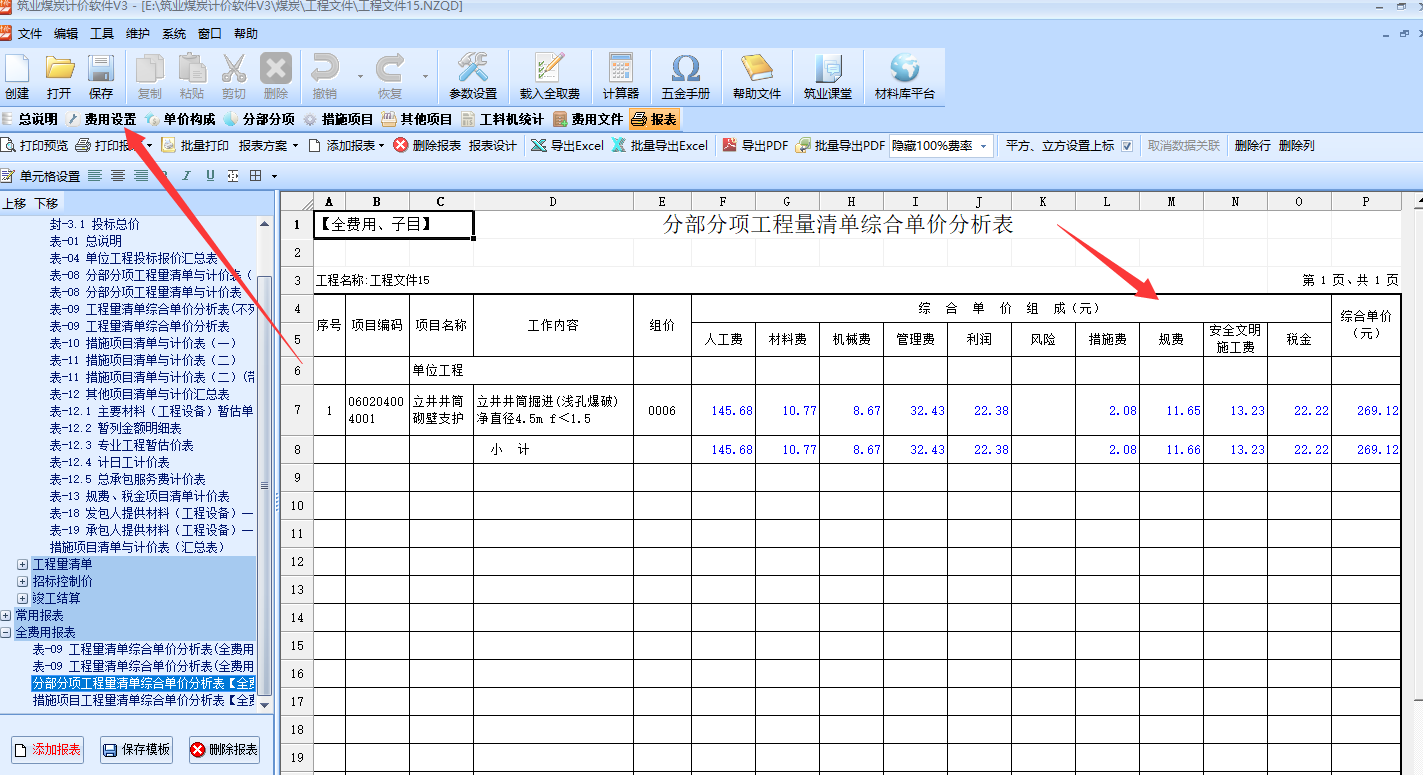Select cell with 269.12 in row 7
The height and width of the screenshot is (775, 1423).
pyautogui.click(x=1366, y=410)
